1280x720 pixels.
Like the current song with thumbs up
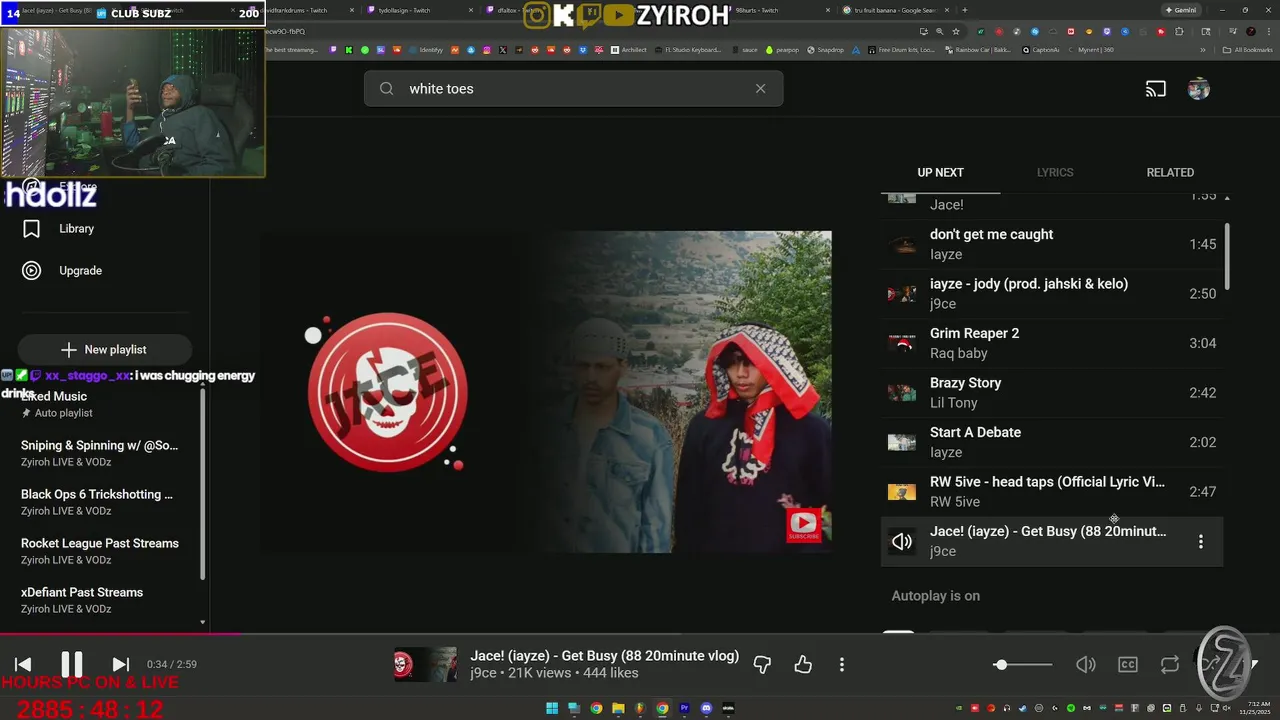point(803,664)
